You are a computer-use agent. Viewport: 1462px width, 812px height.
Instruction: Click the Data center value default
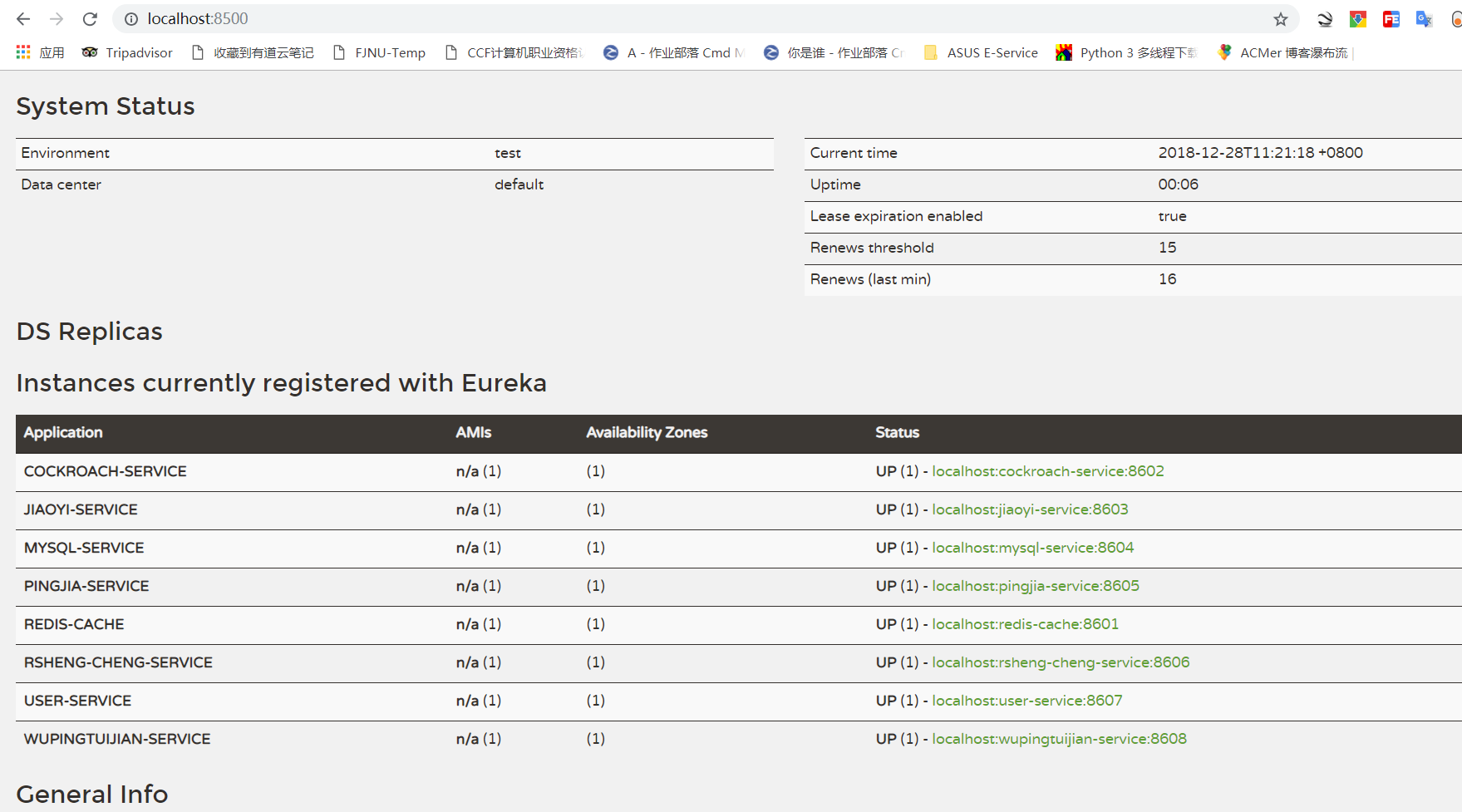pos(519,185)
